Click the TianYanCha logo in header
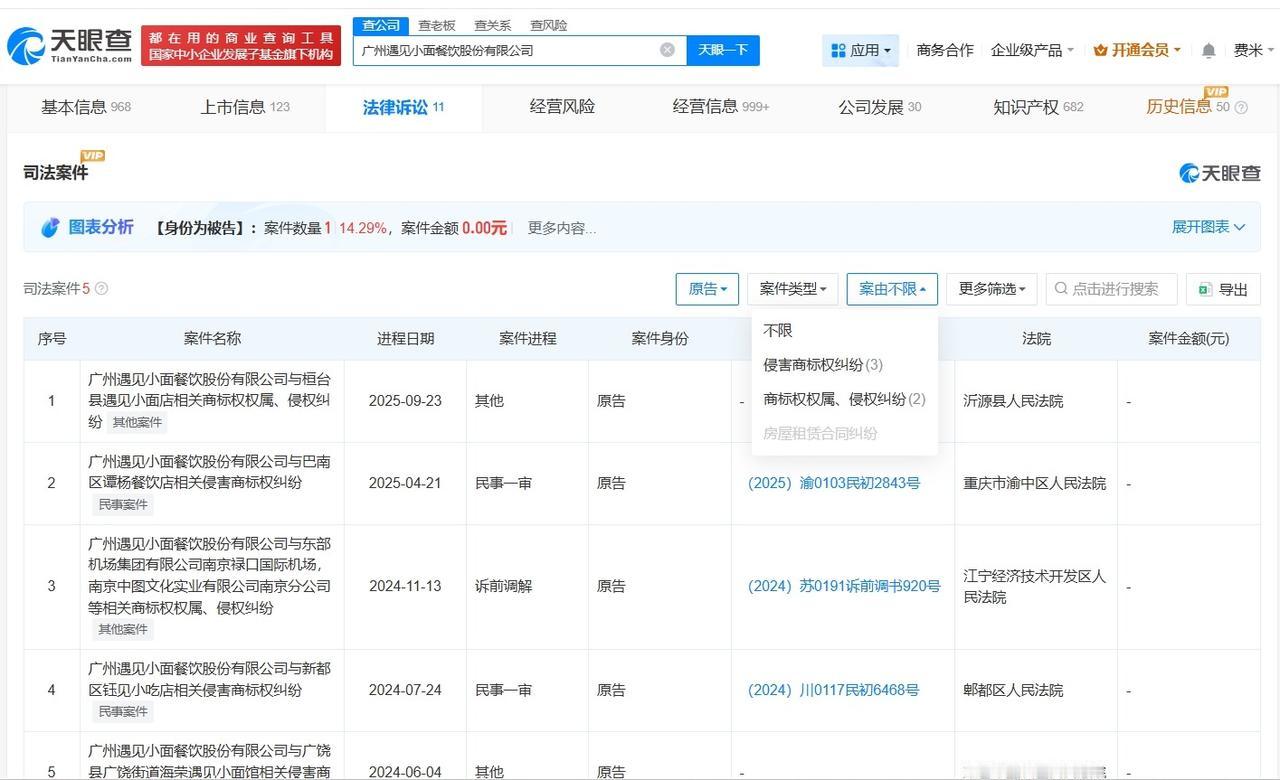This screenshot has height=780, width=1280. point(70,46)
